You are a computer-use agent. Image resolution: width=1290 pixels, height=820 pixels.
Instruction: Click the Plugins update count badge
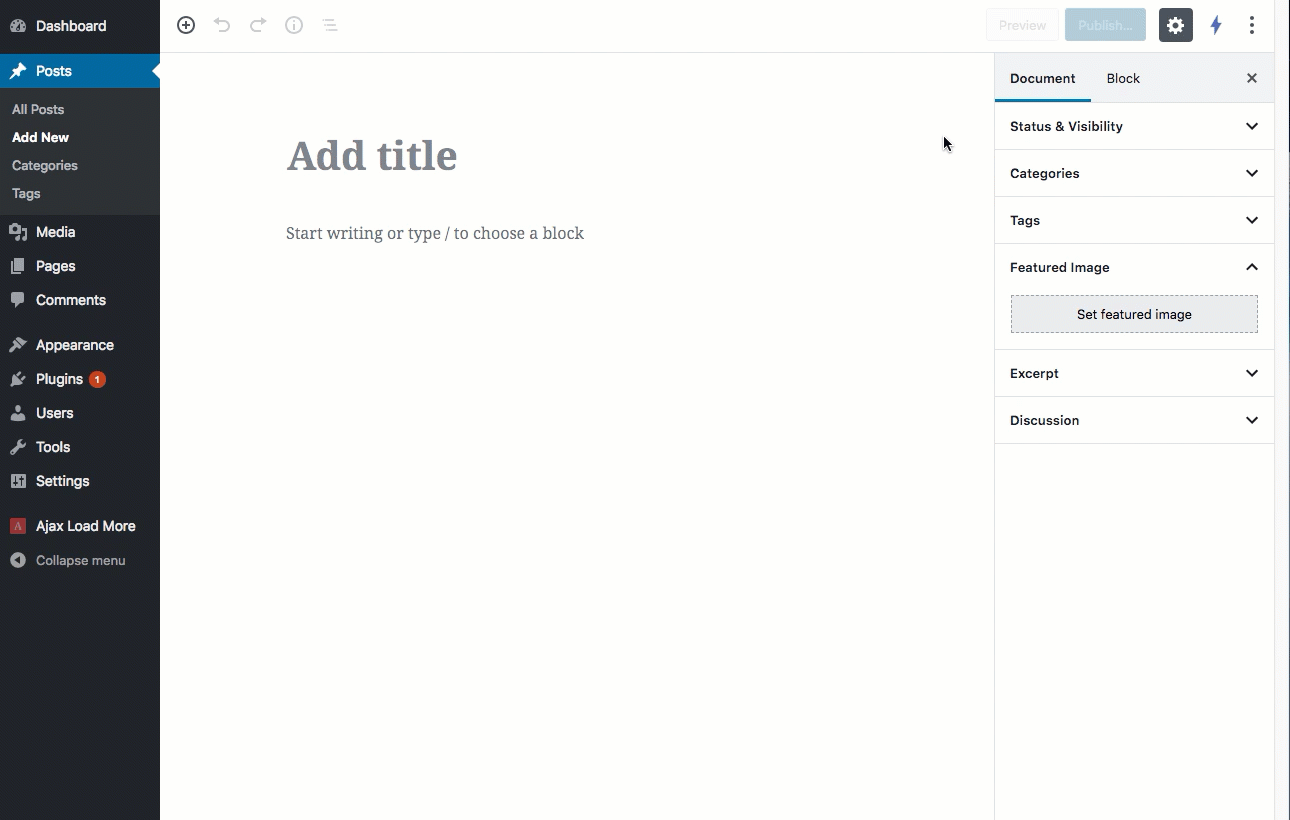coord(97,379)
